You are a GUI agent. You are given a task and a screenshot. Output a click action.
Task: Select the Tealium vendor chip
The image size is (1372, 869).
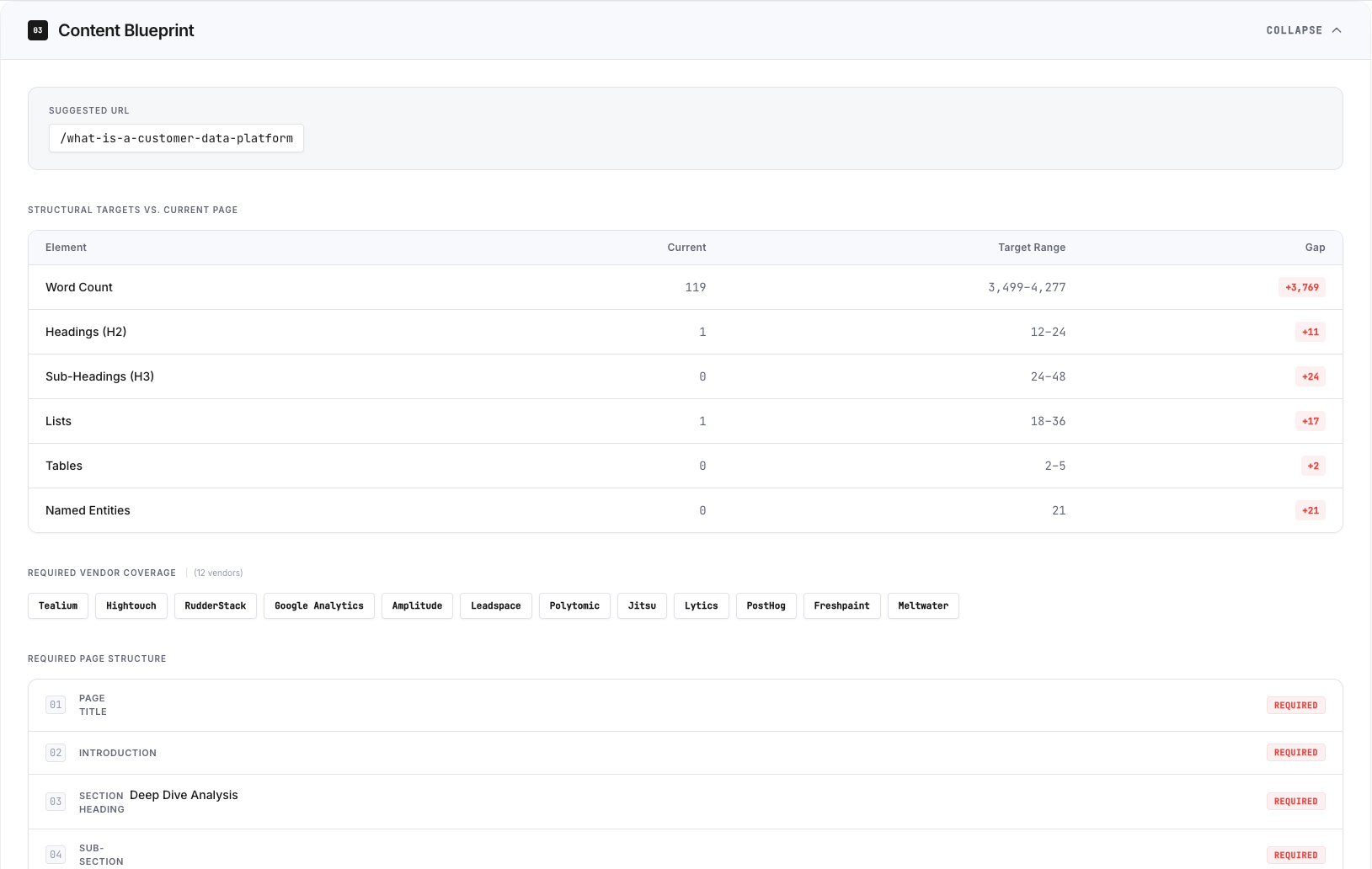click(x=57, y=605)
